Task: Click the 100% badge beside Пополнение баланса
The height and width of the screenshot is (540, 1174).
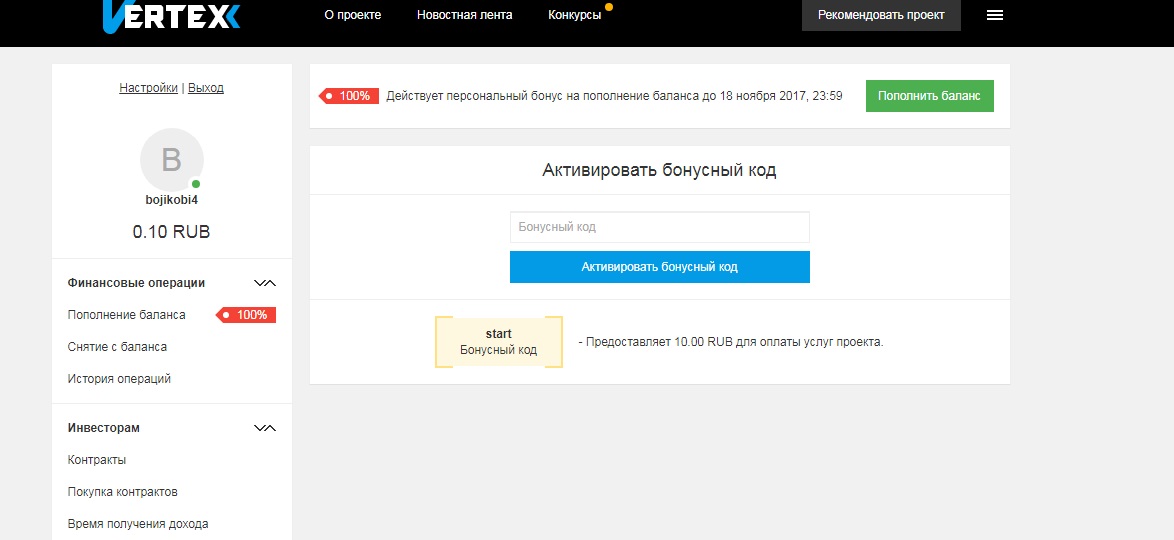Action: click(247, 315)
